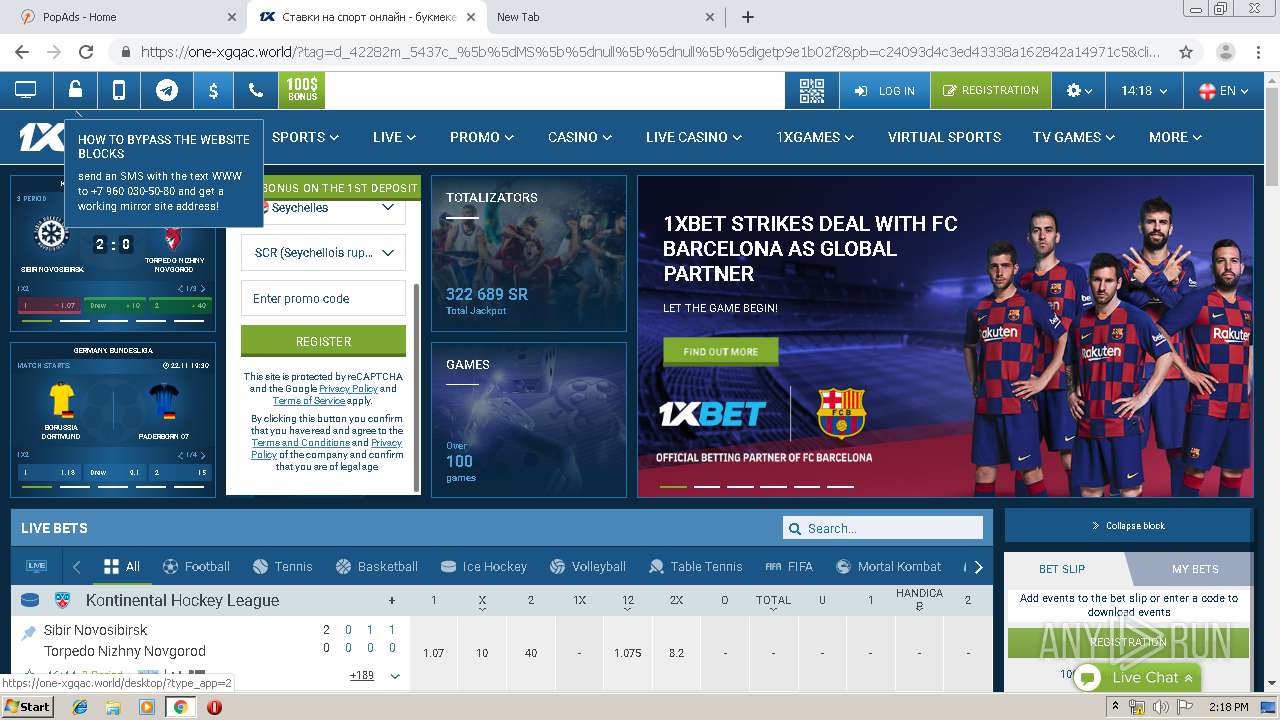Select the second banner slide indicator
The width and height of the screenshot is (1280, 720).
[x=706, y=486]
